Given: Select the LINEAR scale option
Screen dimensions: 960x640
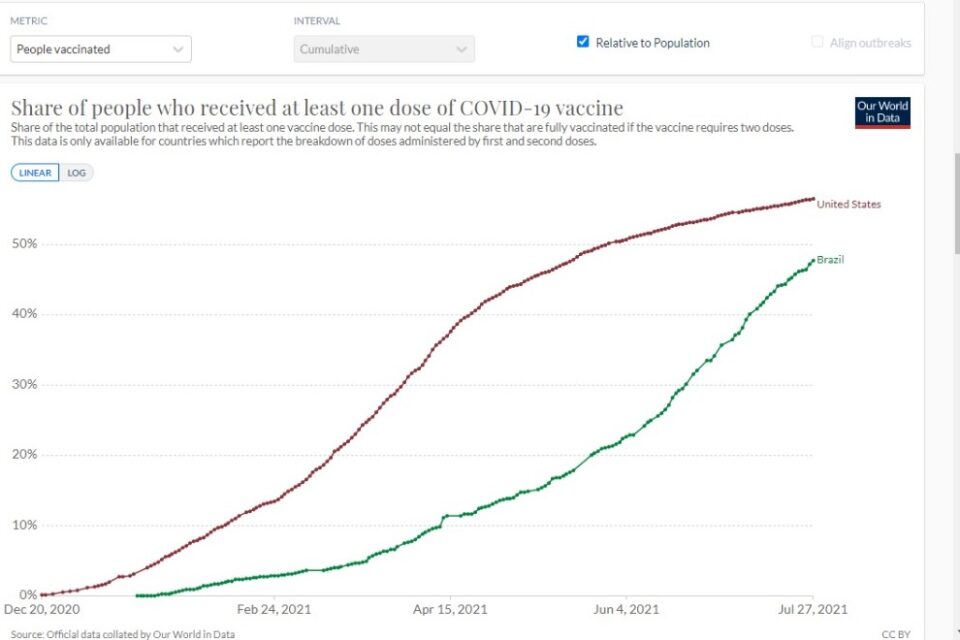Looking at the screenshot, I should [x=35, y=173].
